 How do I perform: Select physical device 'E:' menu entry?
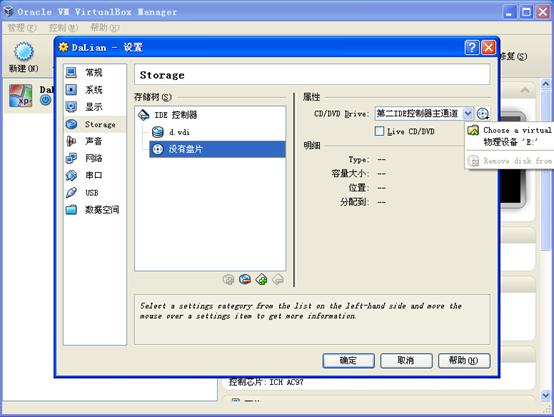[509, 142]
